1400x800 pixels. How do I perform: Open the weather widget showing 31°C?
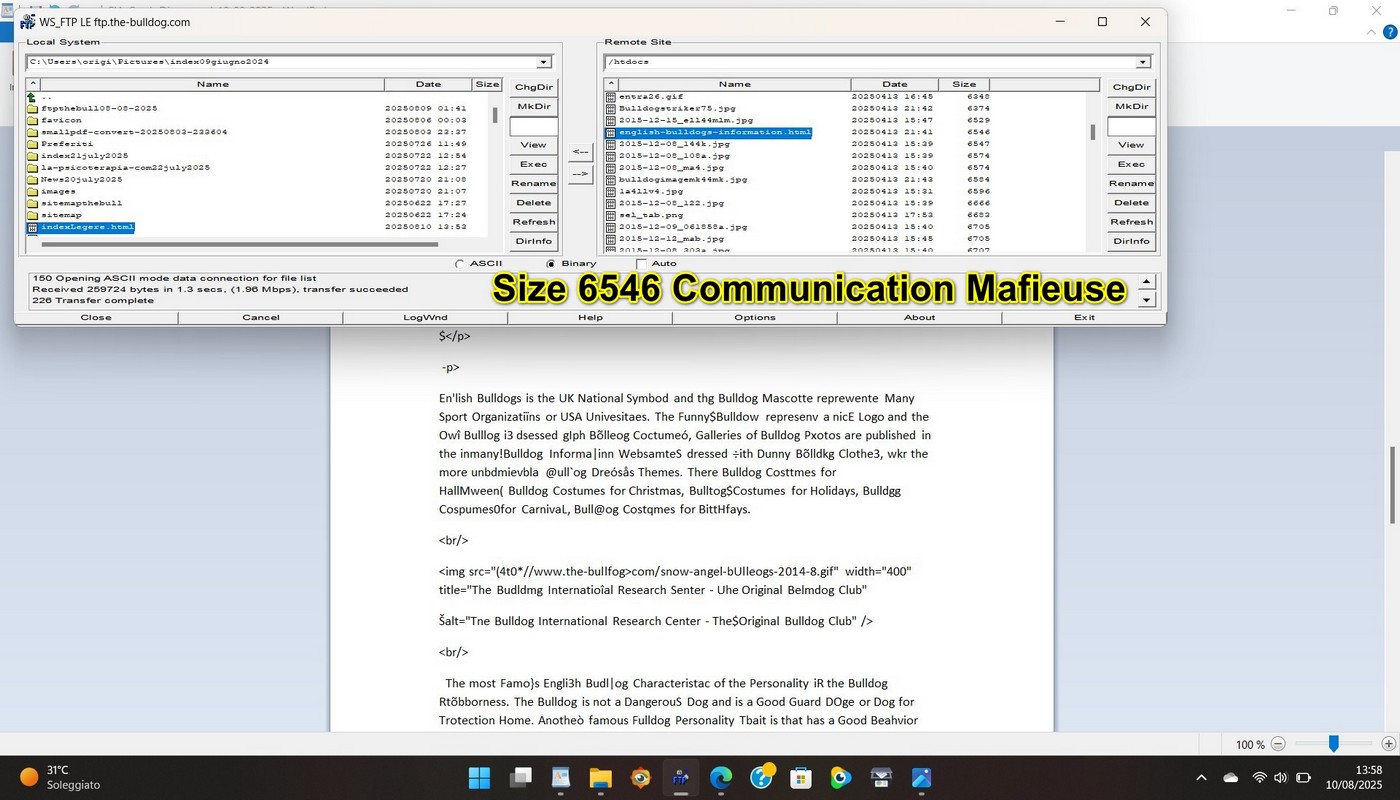58,777
